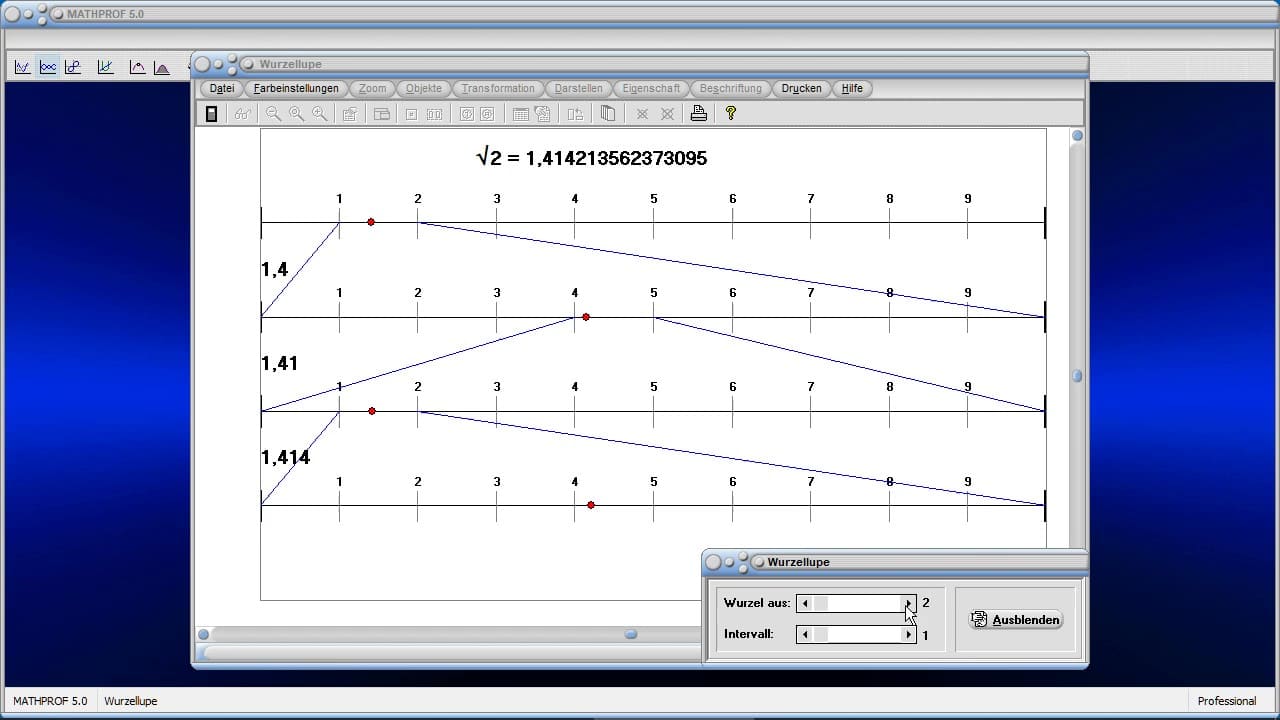Viewport: 1280px width, 720px height.
Task: Click the copy pages toolbar icon
Action: (x=607, y=114)
